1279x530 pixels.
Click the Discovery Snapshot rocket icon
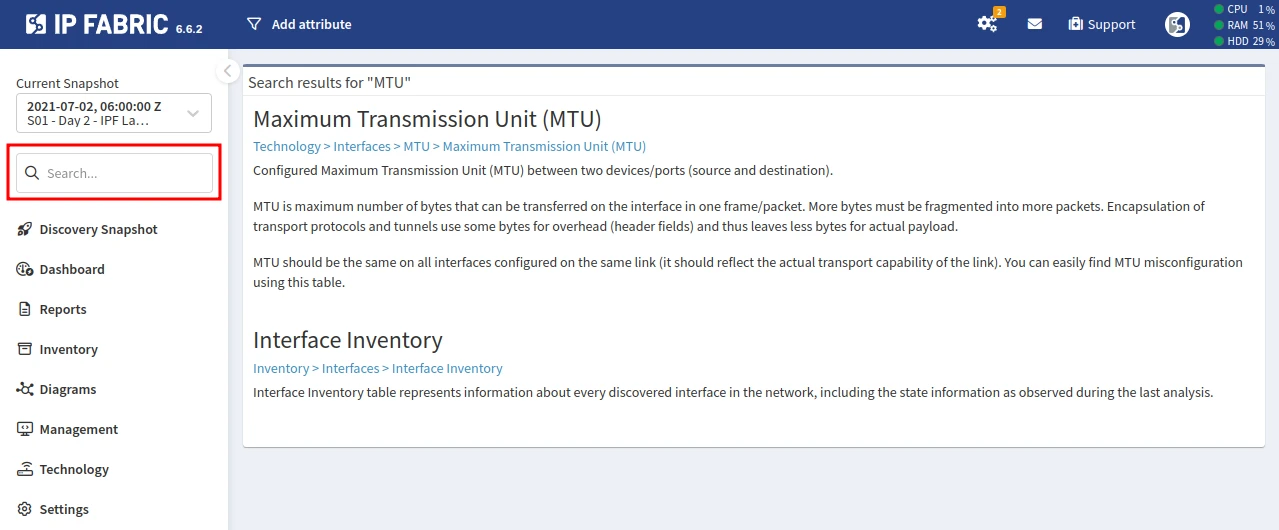click(25, 229)
